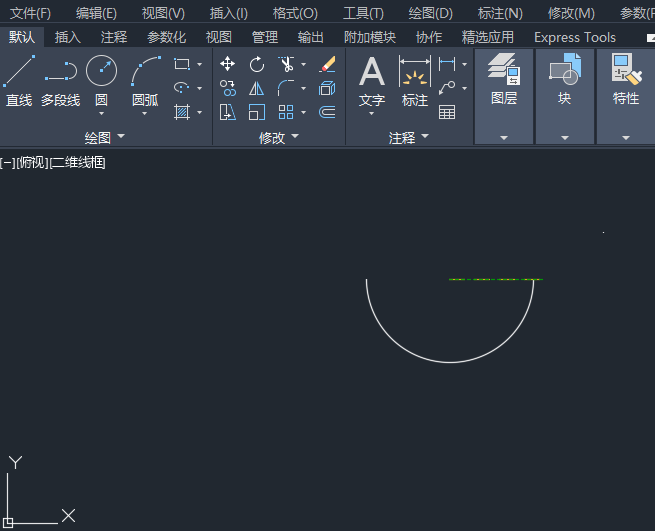Open the Rectangle dropdown arrow
This screenshot has width=655, height=531.
pyautogui.click(x=200, y=64)
